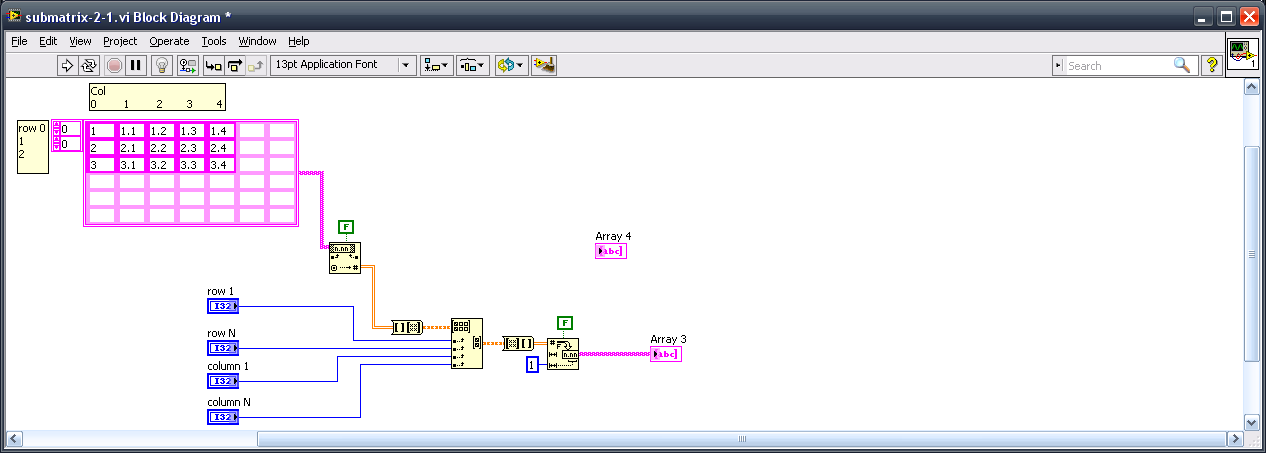Open the Align Objects dropdown
The width and height of the screenshot is (1266, 453).
pyautogui.click(x=436, y=65)
